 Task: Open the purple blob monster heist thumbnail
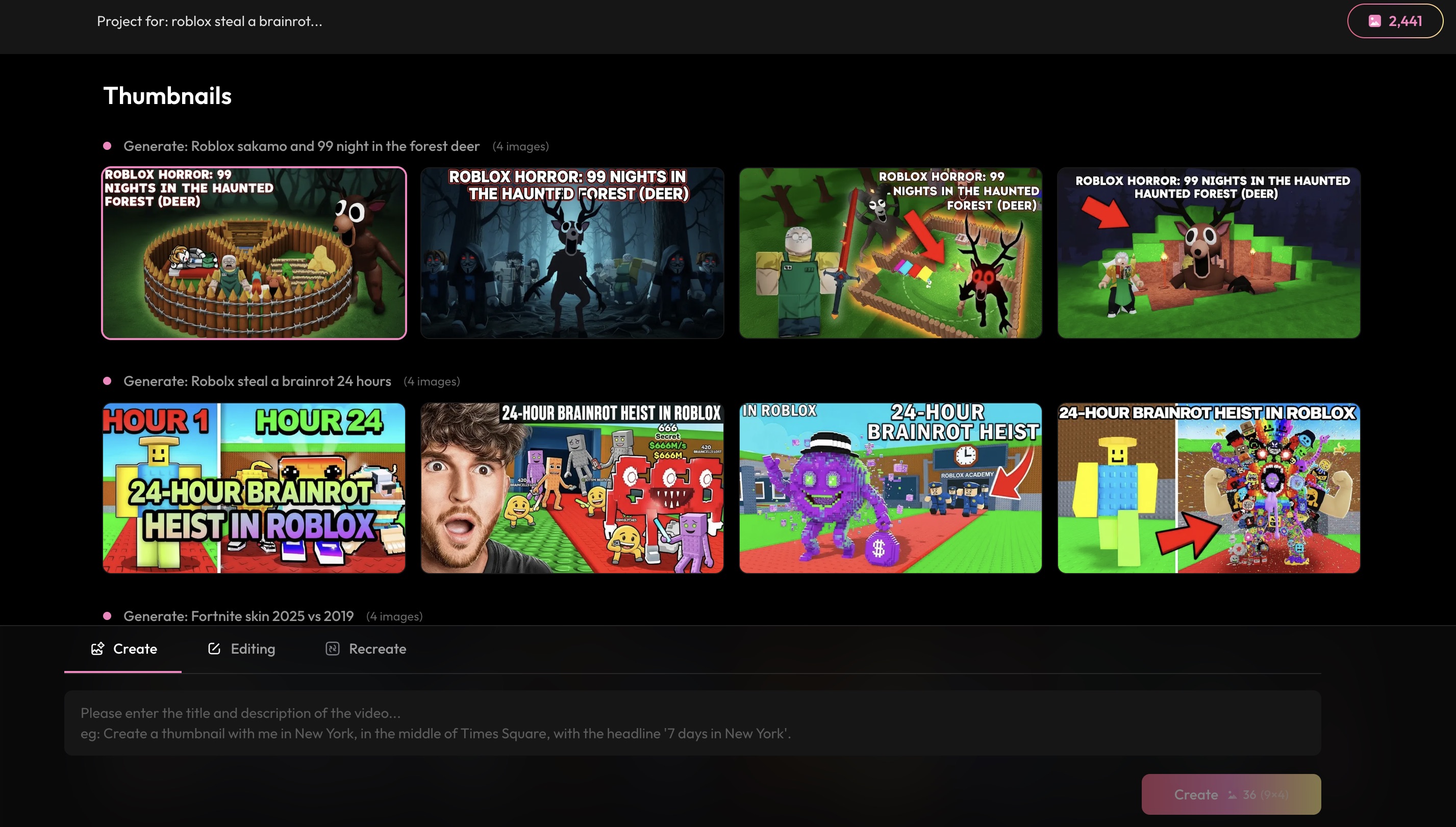point(890,488)
